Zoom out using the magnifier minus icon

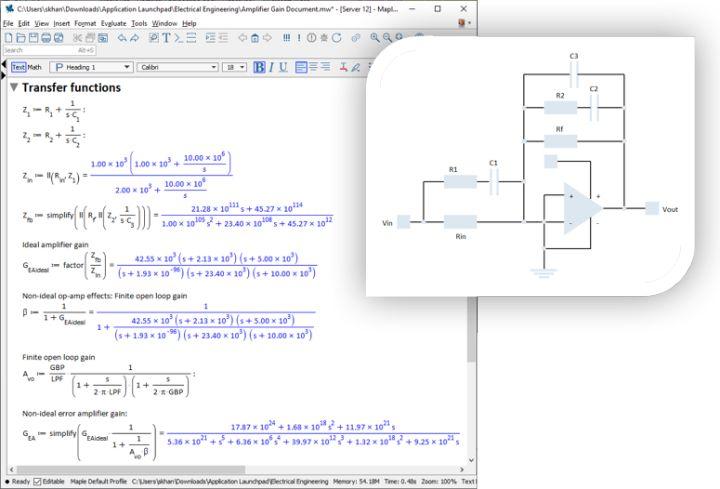click(388, 38)
